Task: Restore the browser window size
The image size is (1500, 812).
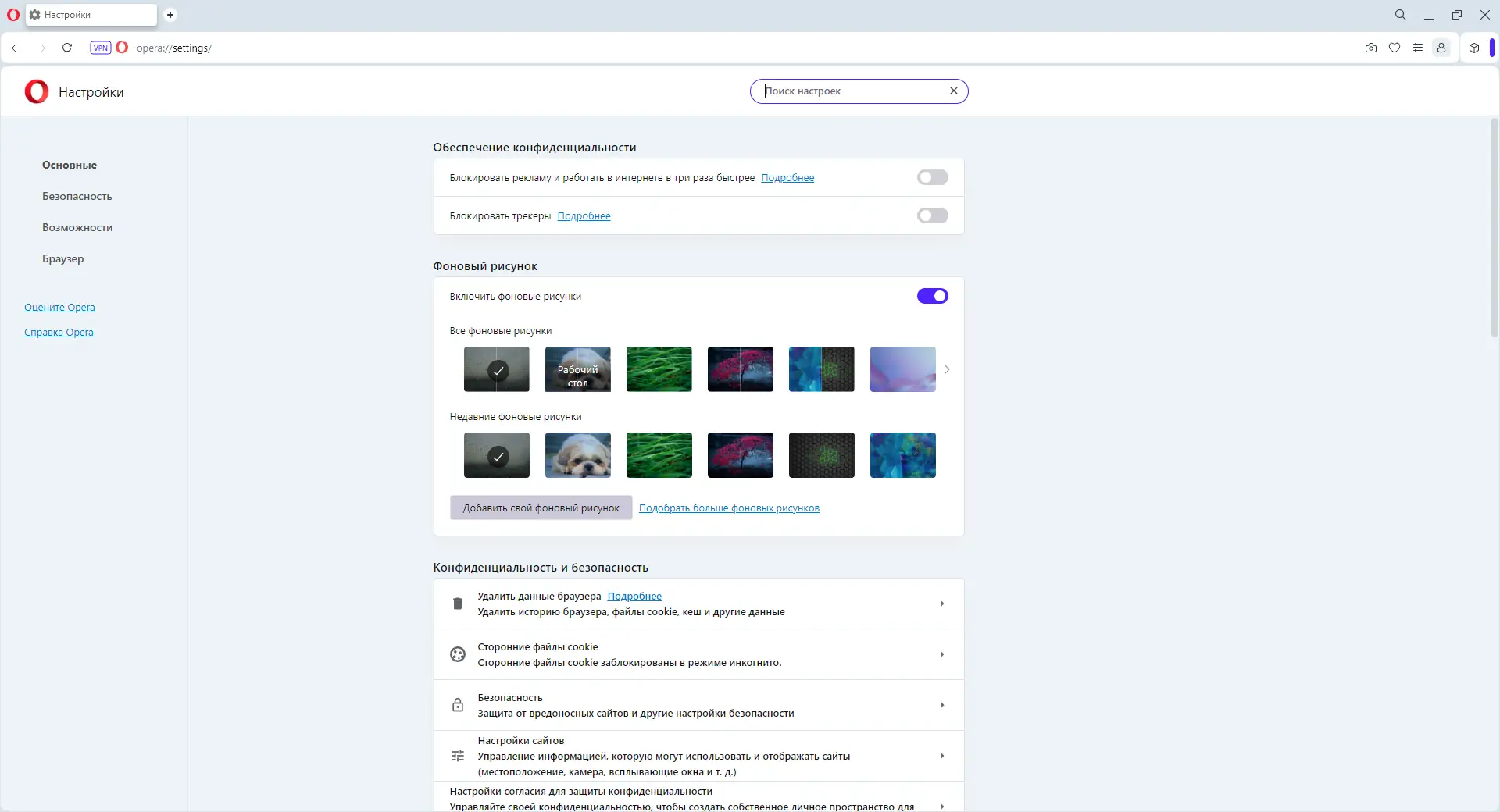Action: tap(1457, 15)
